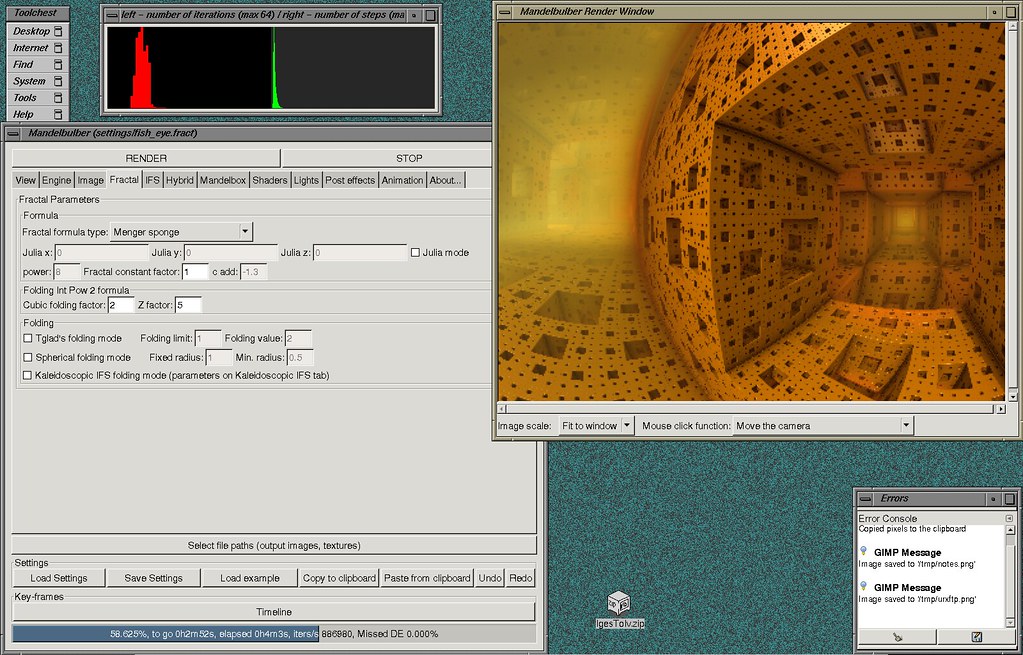Viewport: 1023px width, 655px height.
Task: Enable Tglad's folding mode
Action: click(x=26, y=338)
